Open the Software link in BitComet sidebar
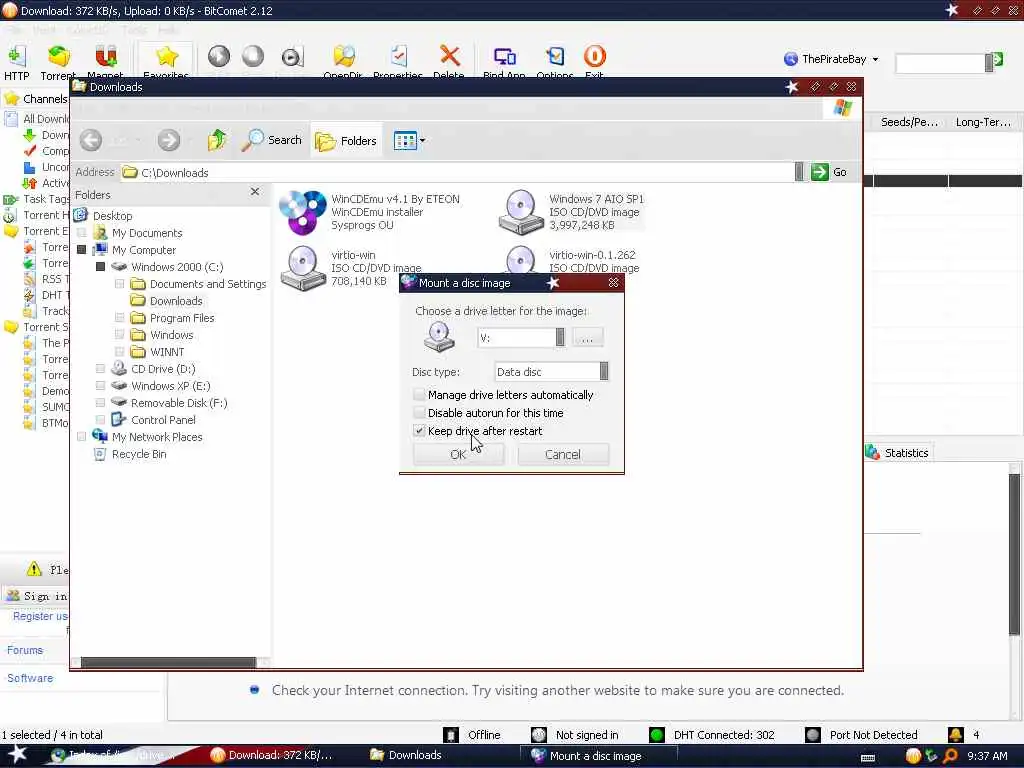Image resolution: width=1024 pixels, height=768 pixels. (30, 678)
